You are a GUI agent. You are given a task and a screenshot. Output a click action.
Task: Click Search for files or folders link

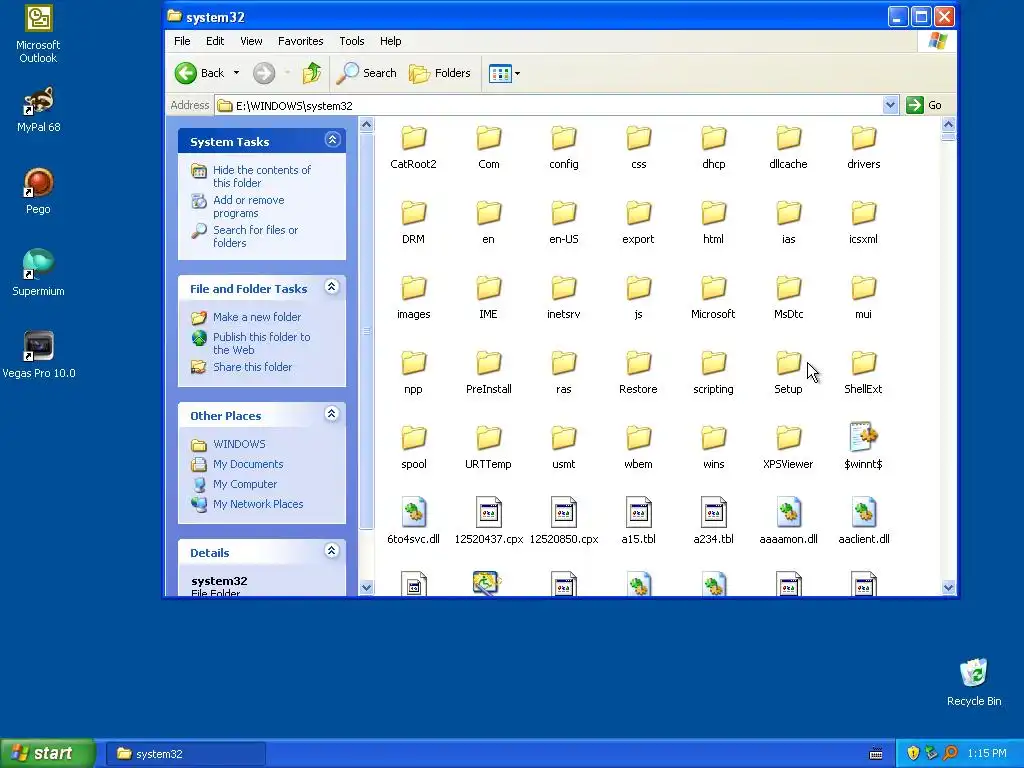coord(255,236)
